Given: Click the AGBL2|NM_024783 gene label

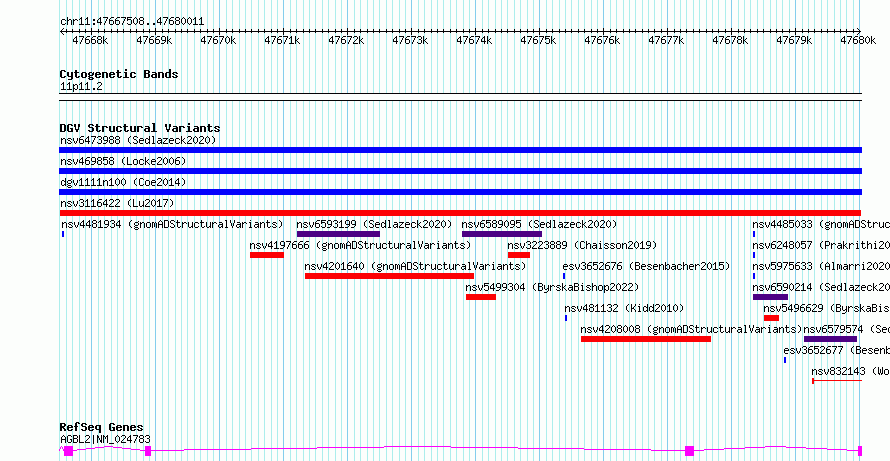Looking at the screenshot, I should (105, 439).
